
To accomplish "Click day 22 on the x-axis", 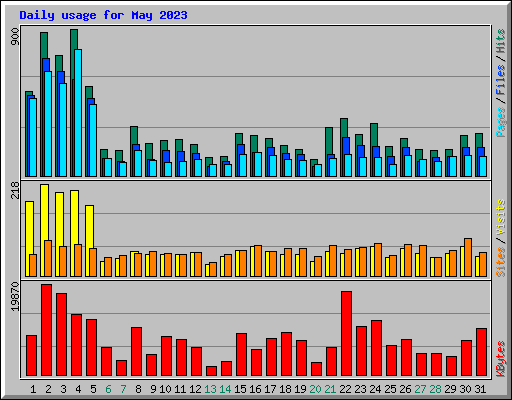I will tap(345, 389).
